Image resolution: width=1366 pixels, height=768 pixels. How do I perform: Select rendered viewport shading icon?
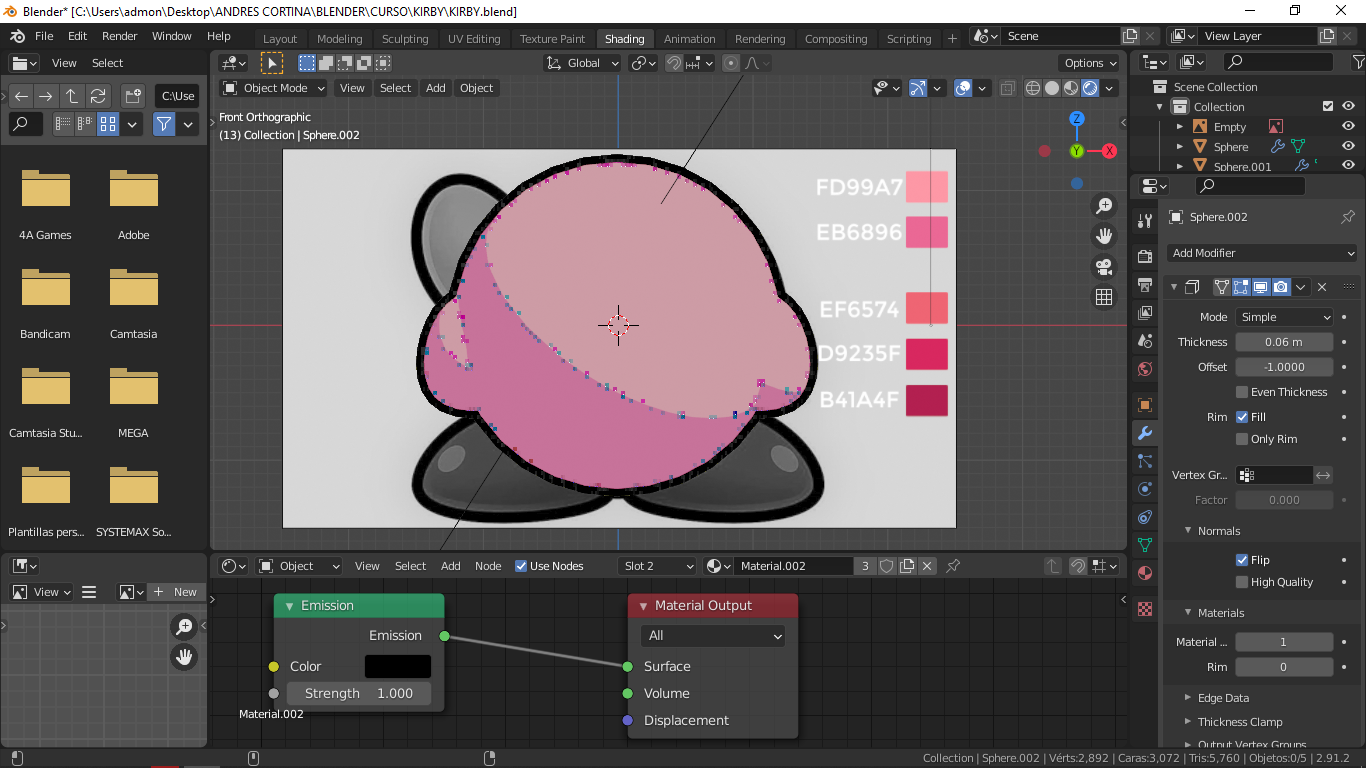pyautogui.click(x=1090, y=88)
